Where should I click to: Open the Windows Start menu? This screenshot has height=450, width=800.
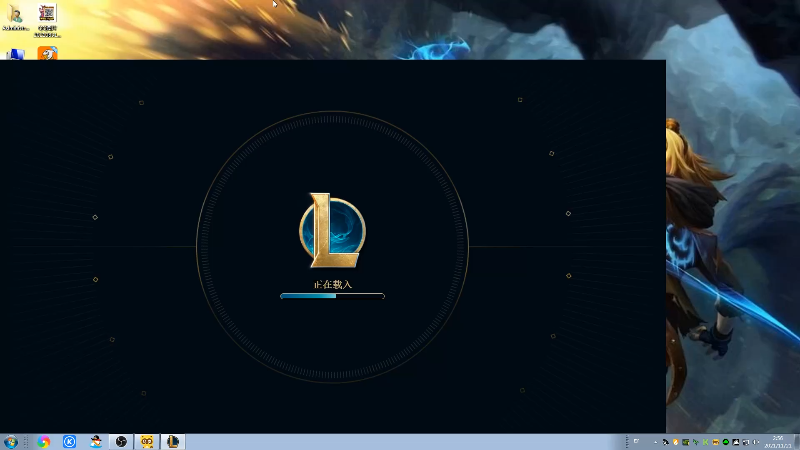tap(10, 441)
